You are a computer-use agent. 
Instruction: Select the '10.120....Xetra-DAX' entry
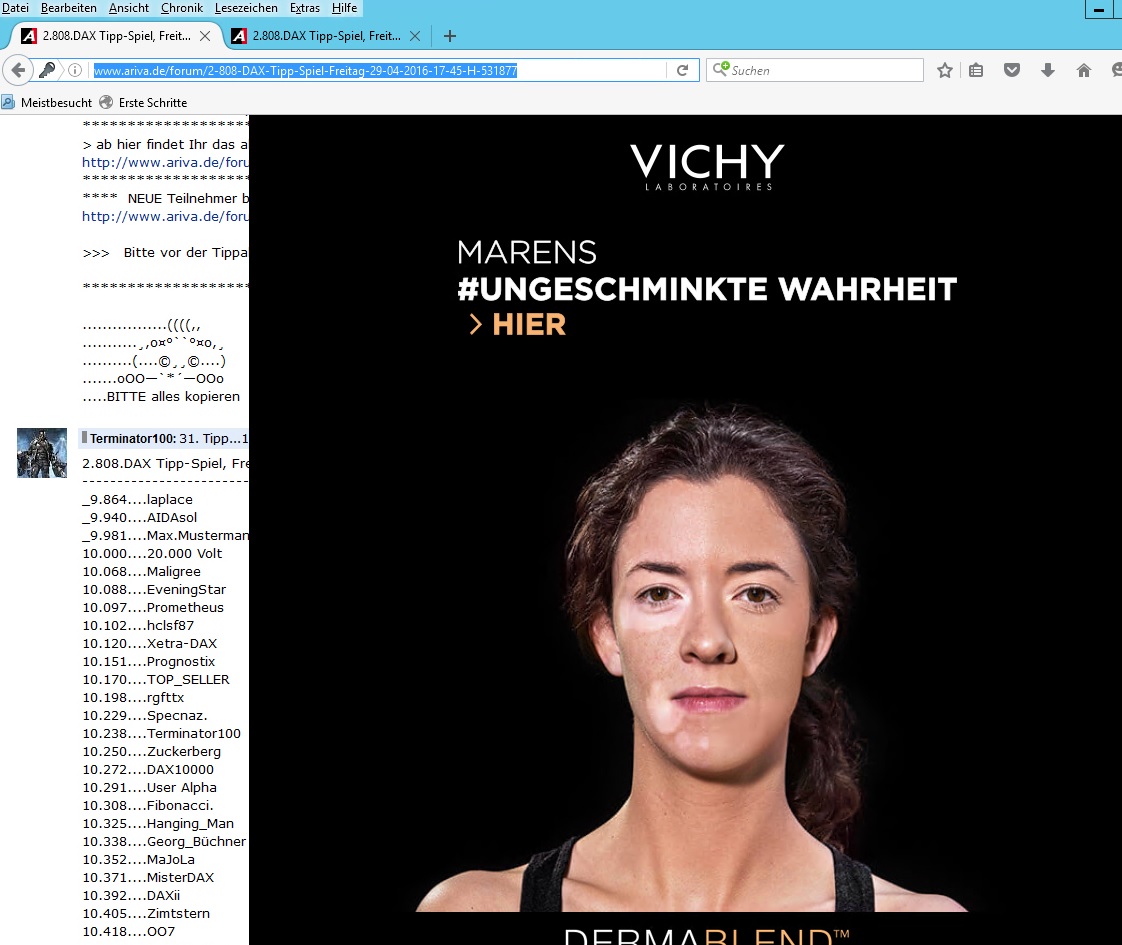click(x=150, y=643)
